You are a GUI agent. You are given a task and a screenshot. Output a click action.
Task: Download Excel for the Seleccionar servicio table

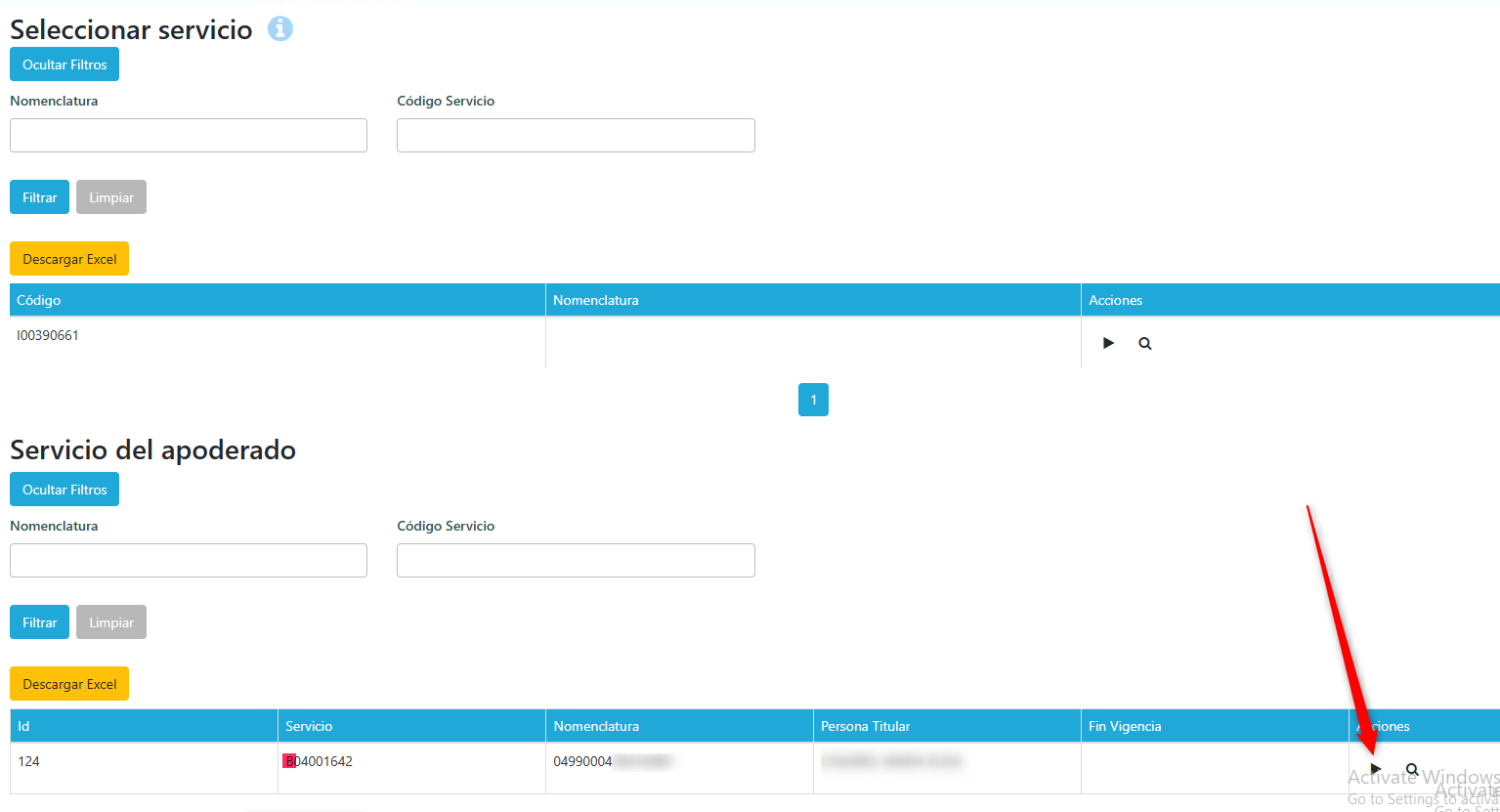[x=69, y=259]
